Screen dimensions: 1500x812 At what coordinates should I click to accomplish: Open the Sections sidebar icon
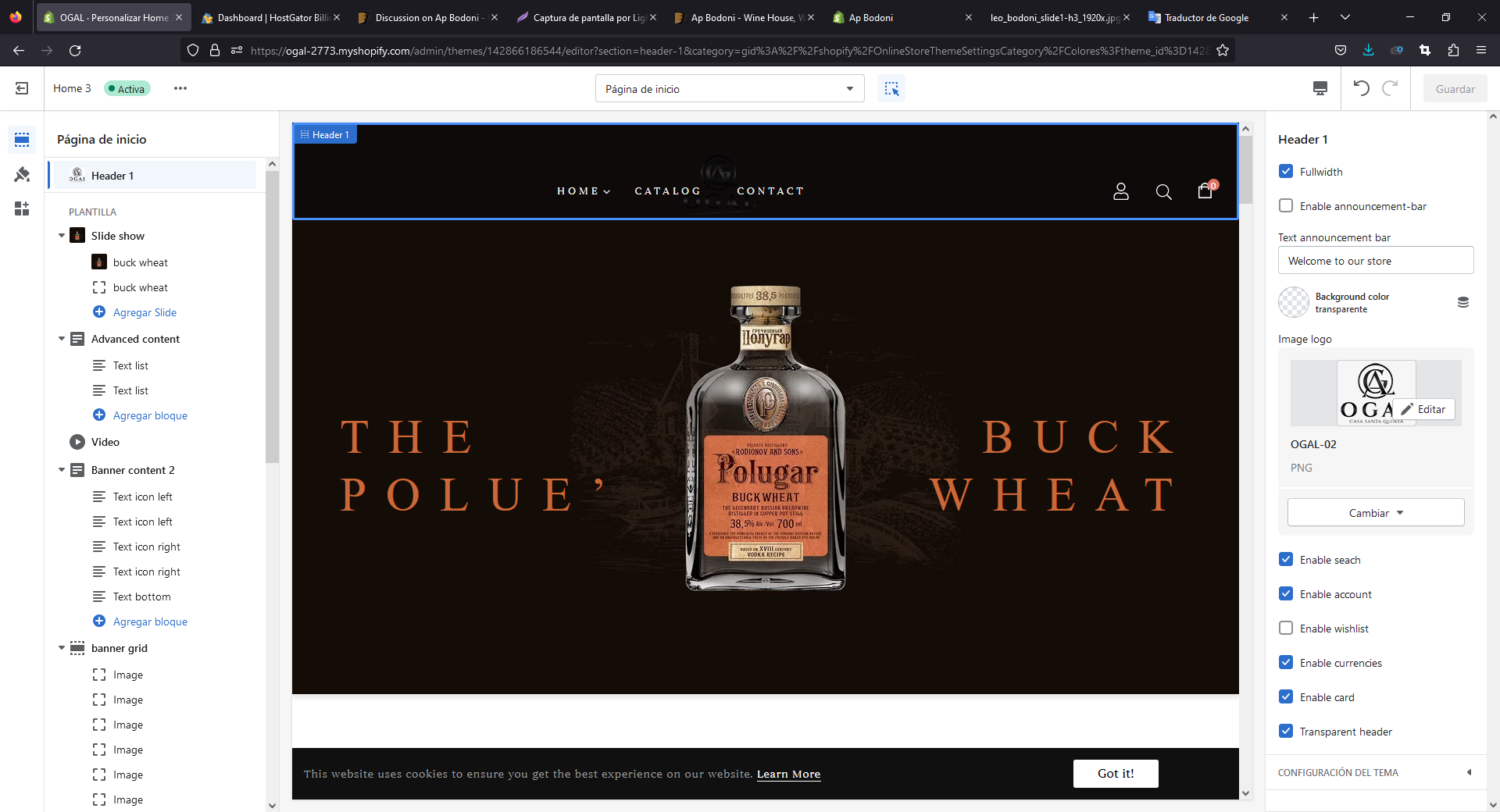22,140
